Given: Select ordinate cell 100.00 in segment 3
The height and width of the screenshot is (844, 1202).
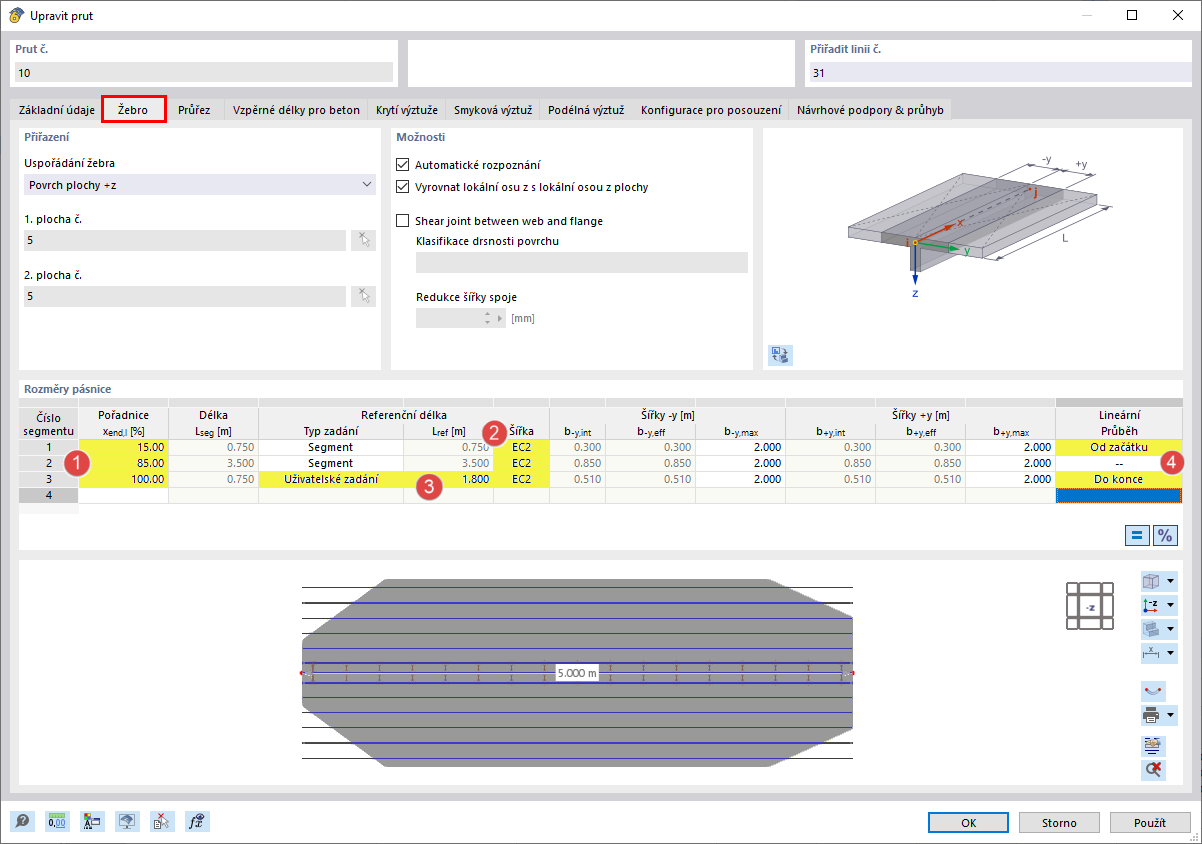Looking at the screenshot, I should point(123,479).
